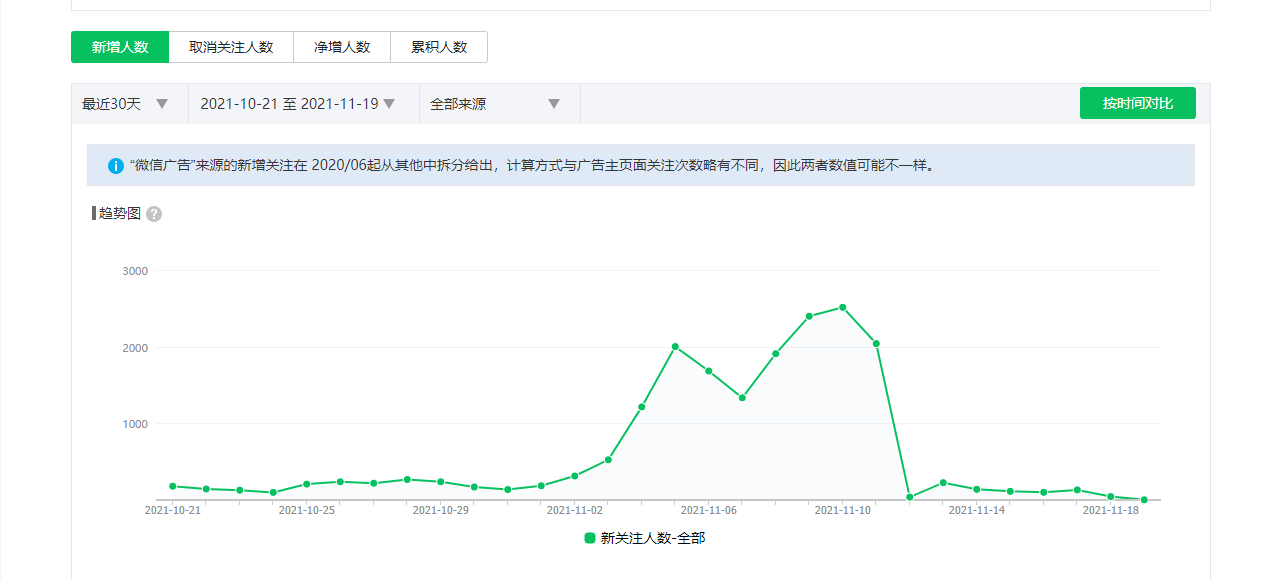Viewport: 1280px width, 580px height.
Task: Click the green legend color marker
Action: click(590, 538)
